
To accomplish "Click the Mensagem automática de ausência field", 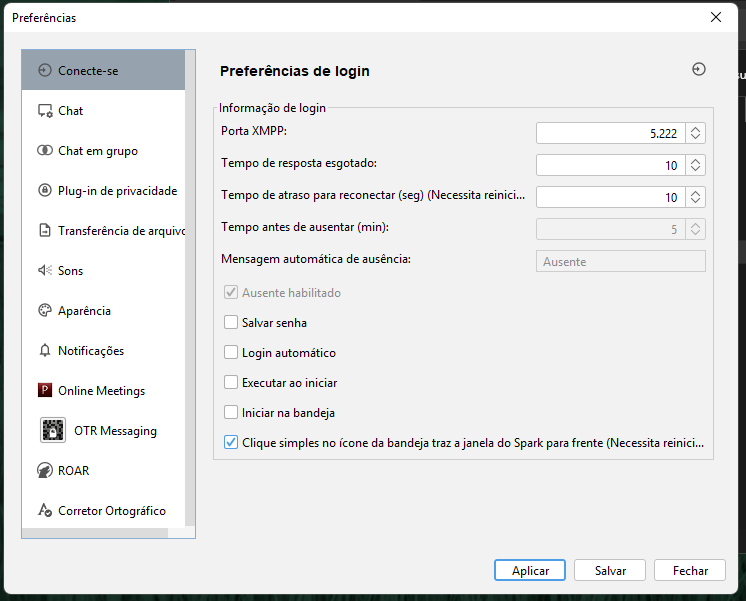I will 621,261.
